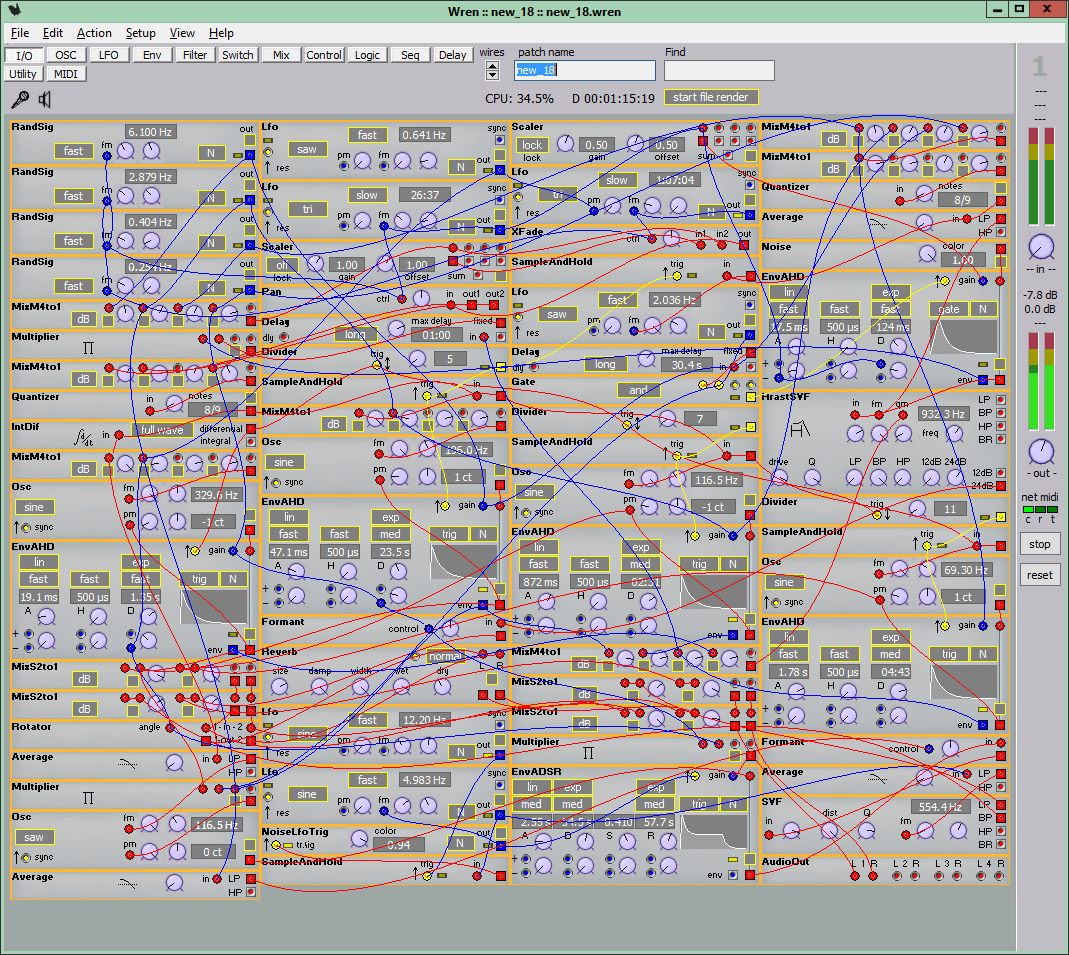Click the filter glyph in the HrastSVF module
Image resolution: width=1069 pixels, height=955 pixels.
[800, 429]
